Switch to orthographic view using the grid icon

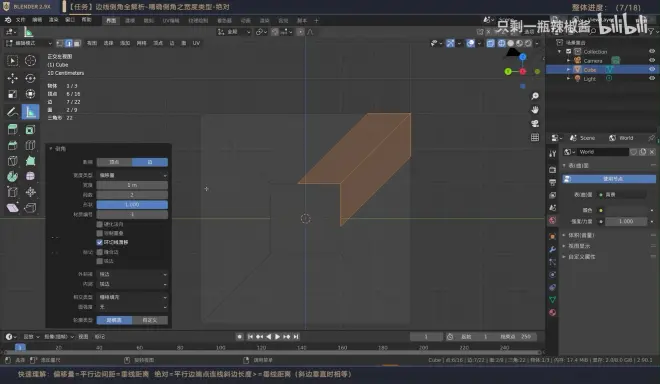[535, 137]
